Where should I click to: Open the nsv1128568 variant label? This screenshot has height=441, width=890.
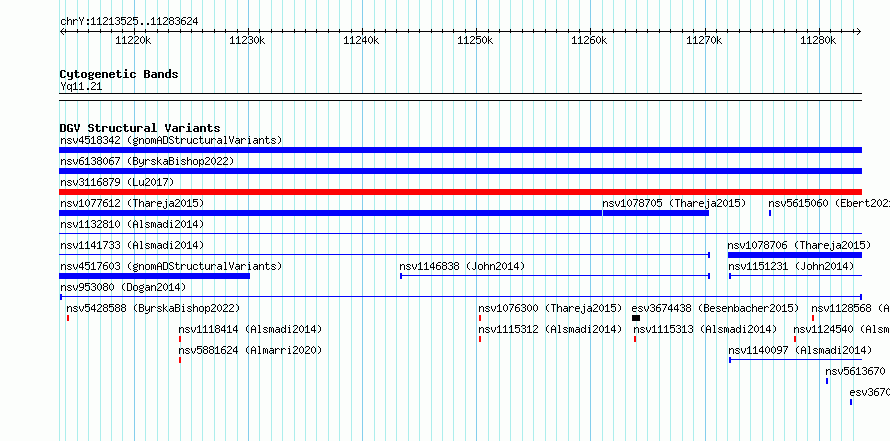(850, 308)
